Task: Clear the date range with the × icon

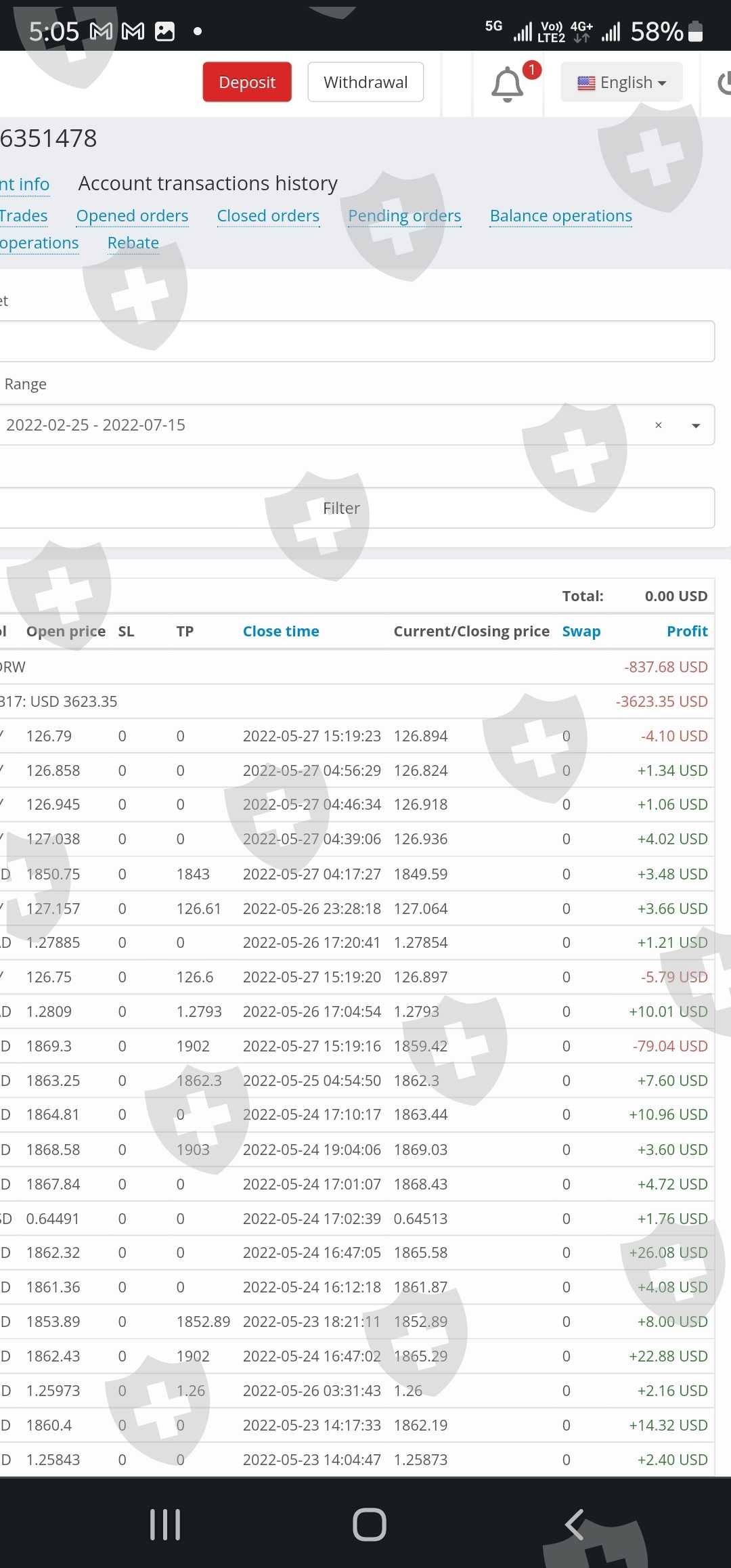Action: click(658, 425)
